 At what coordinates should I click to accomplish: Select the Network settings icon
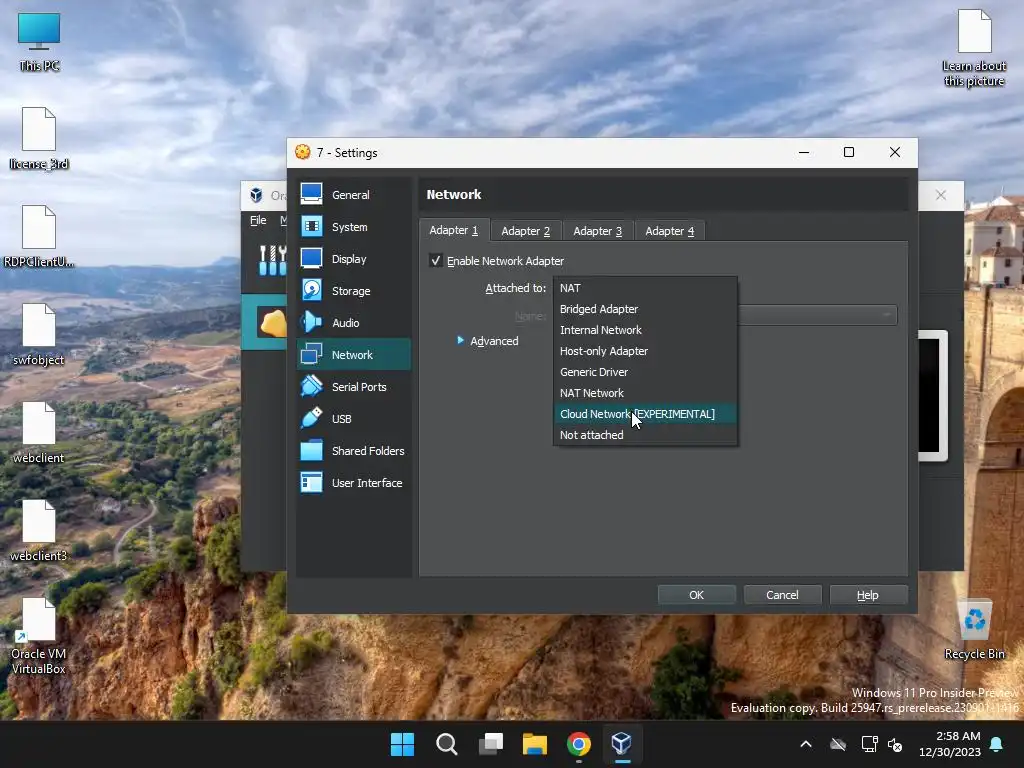[x=312, y=354]
